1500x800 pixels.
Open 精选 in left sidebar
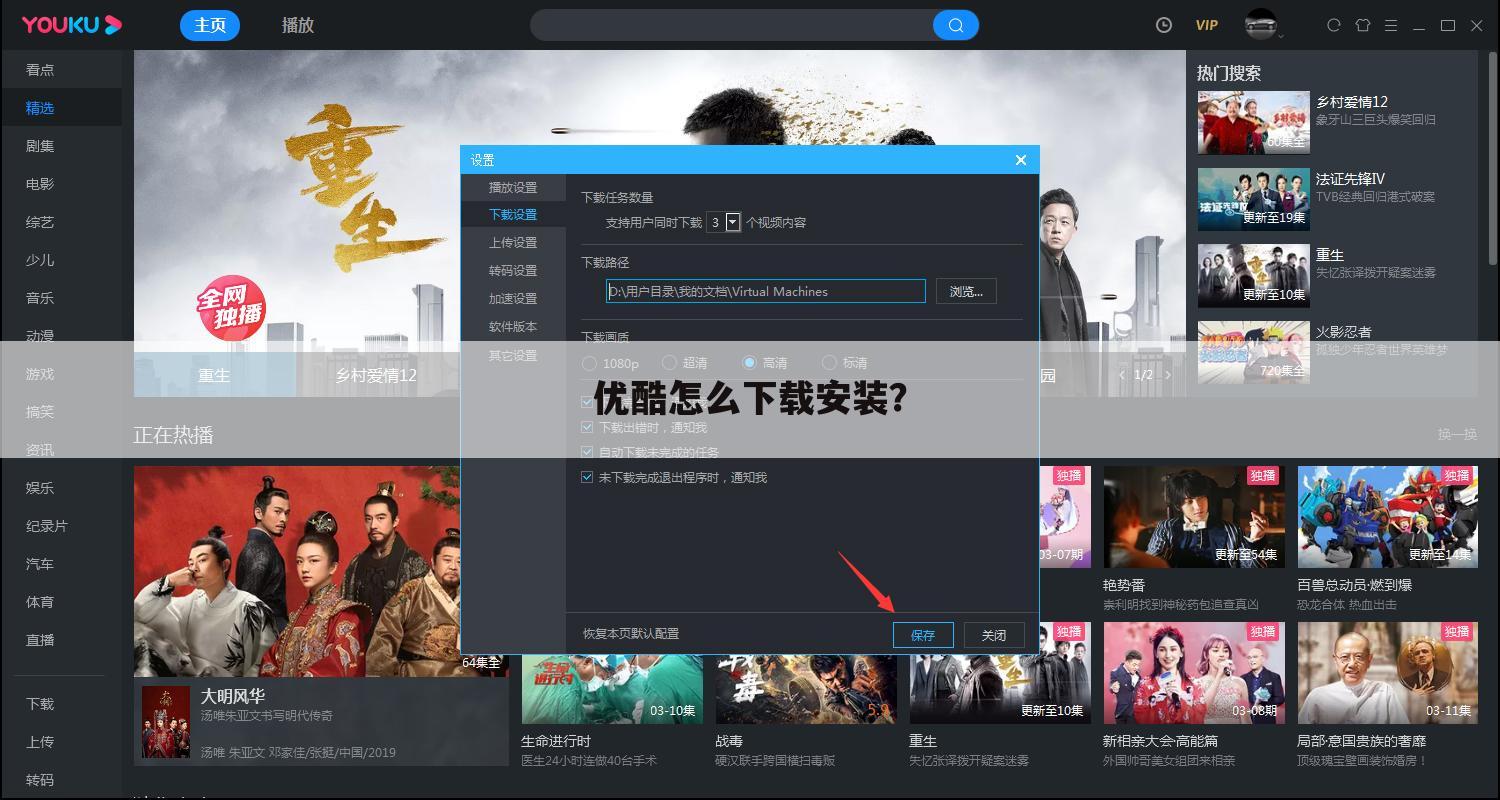(x=40, y=107)
